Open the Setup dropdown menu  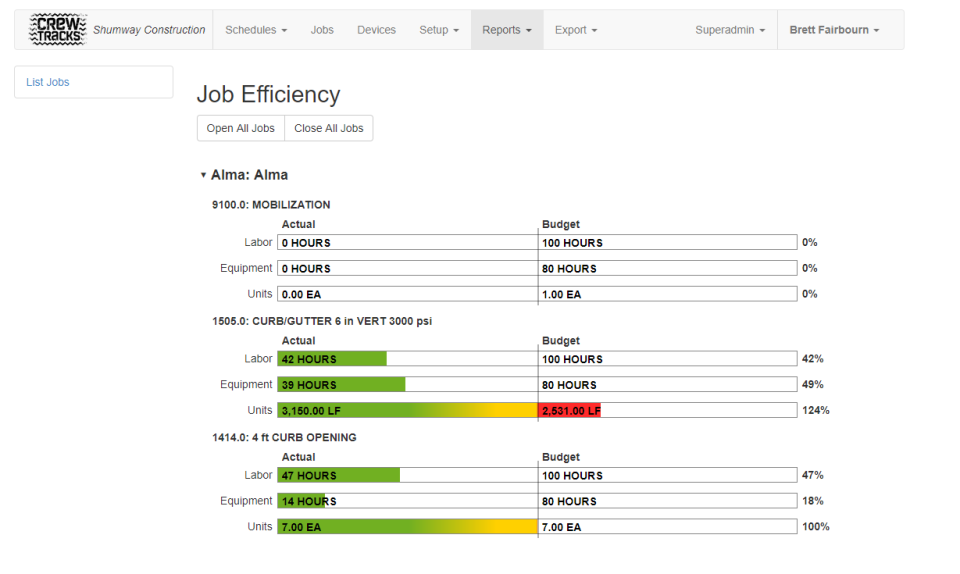(x=439, y=30)
